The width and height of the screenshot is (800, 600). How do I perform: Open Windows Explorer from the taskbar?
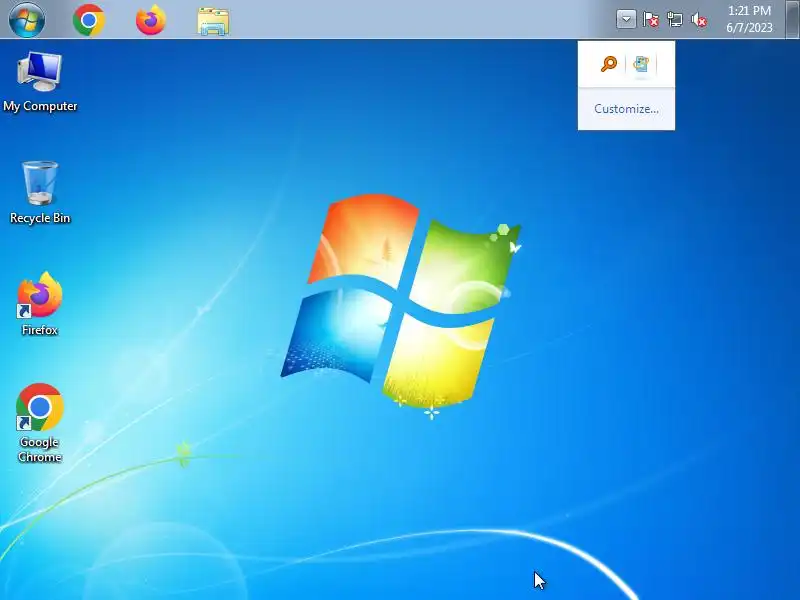pos(213,21)
